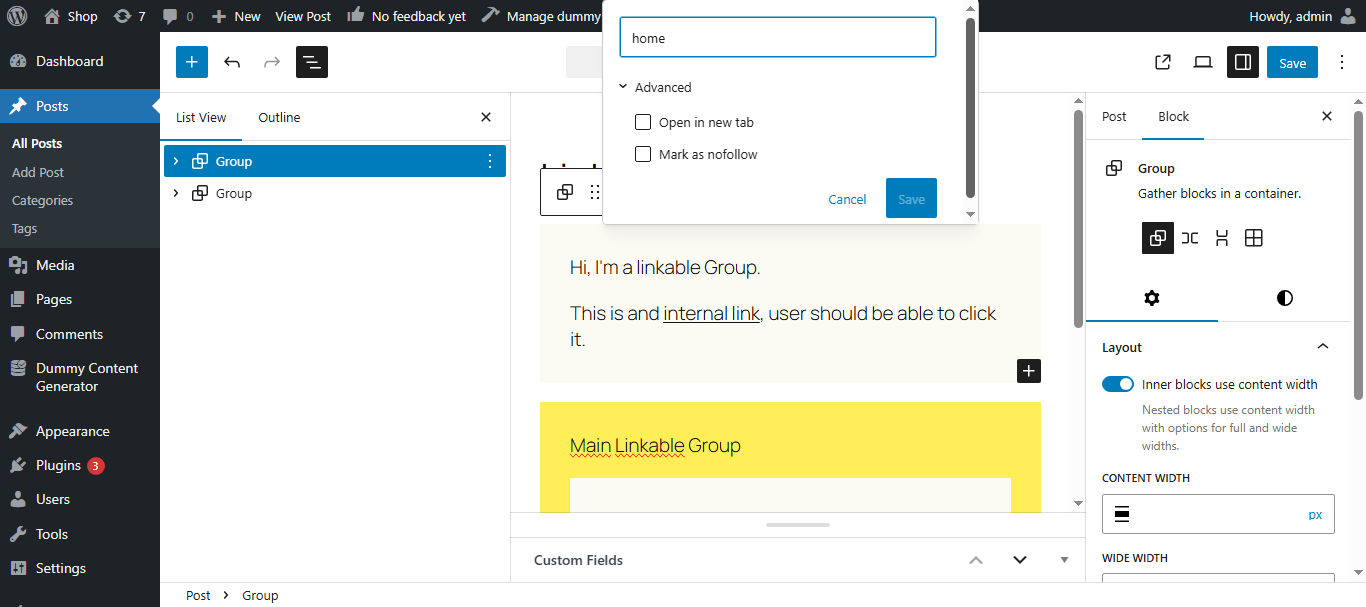Cancel the link editing popover
The image size is (1366, 607).
pyautogui.click(x=847, y=199)
